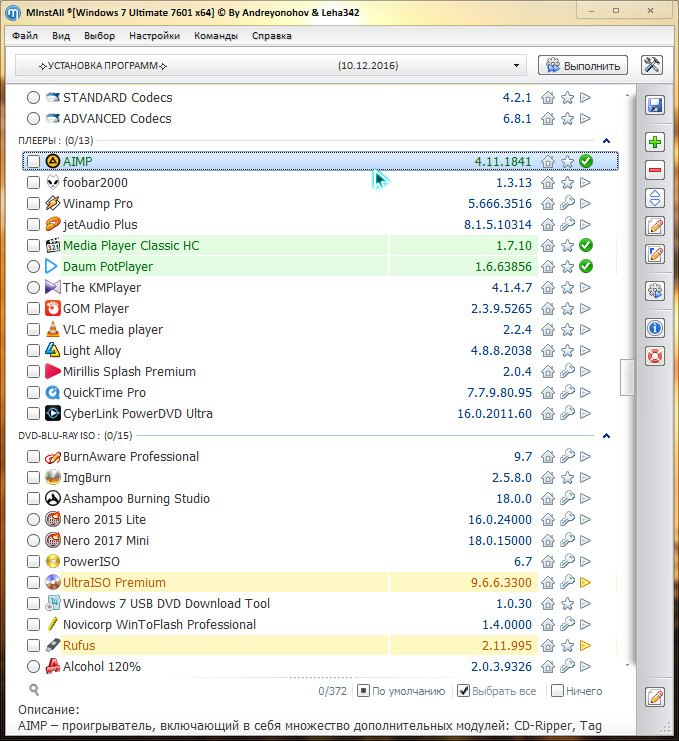679x741 pixels.
Task: Collapse the ПЛЕЕРЫ group
Action: 607,141
